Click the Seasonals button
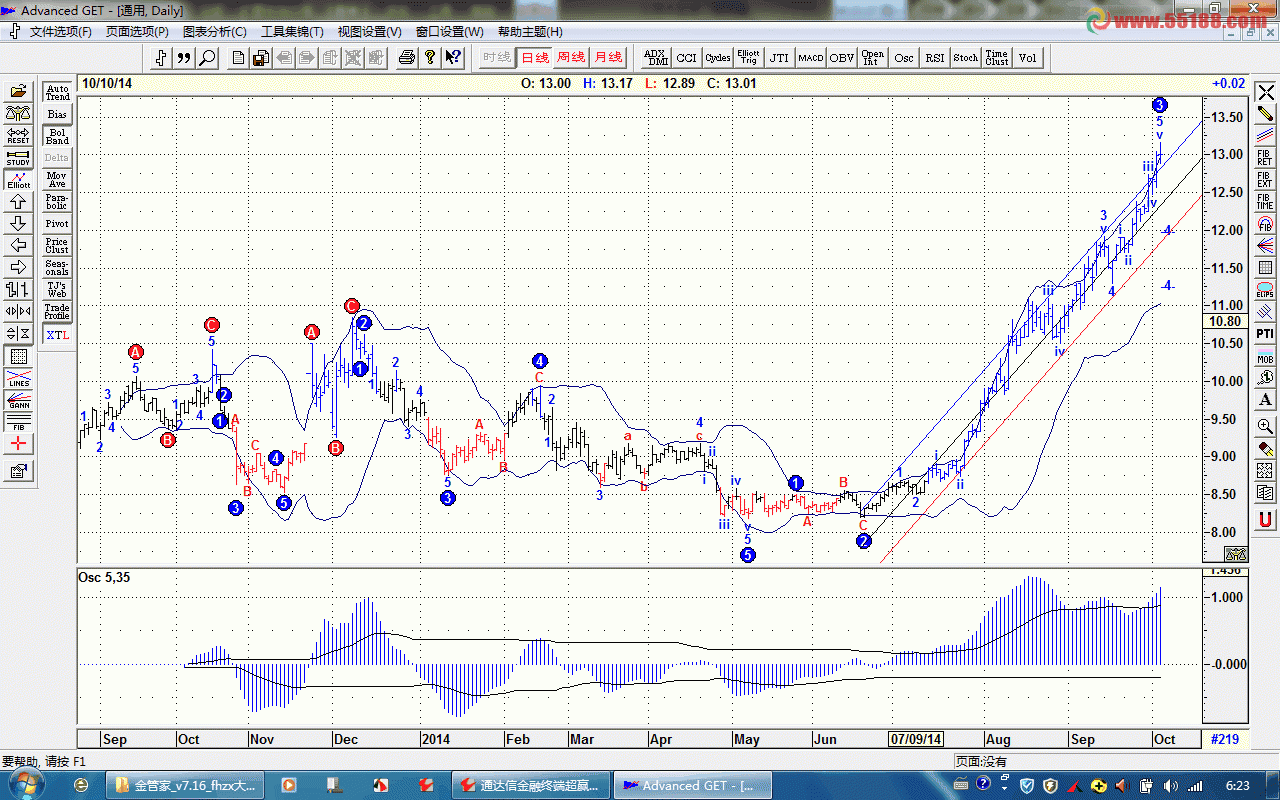The width and height of the screenshot is (1280, 800). tap(57, 268)
